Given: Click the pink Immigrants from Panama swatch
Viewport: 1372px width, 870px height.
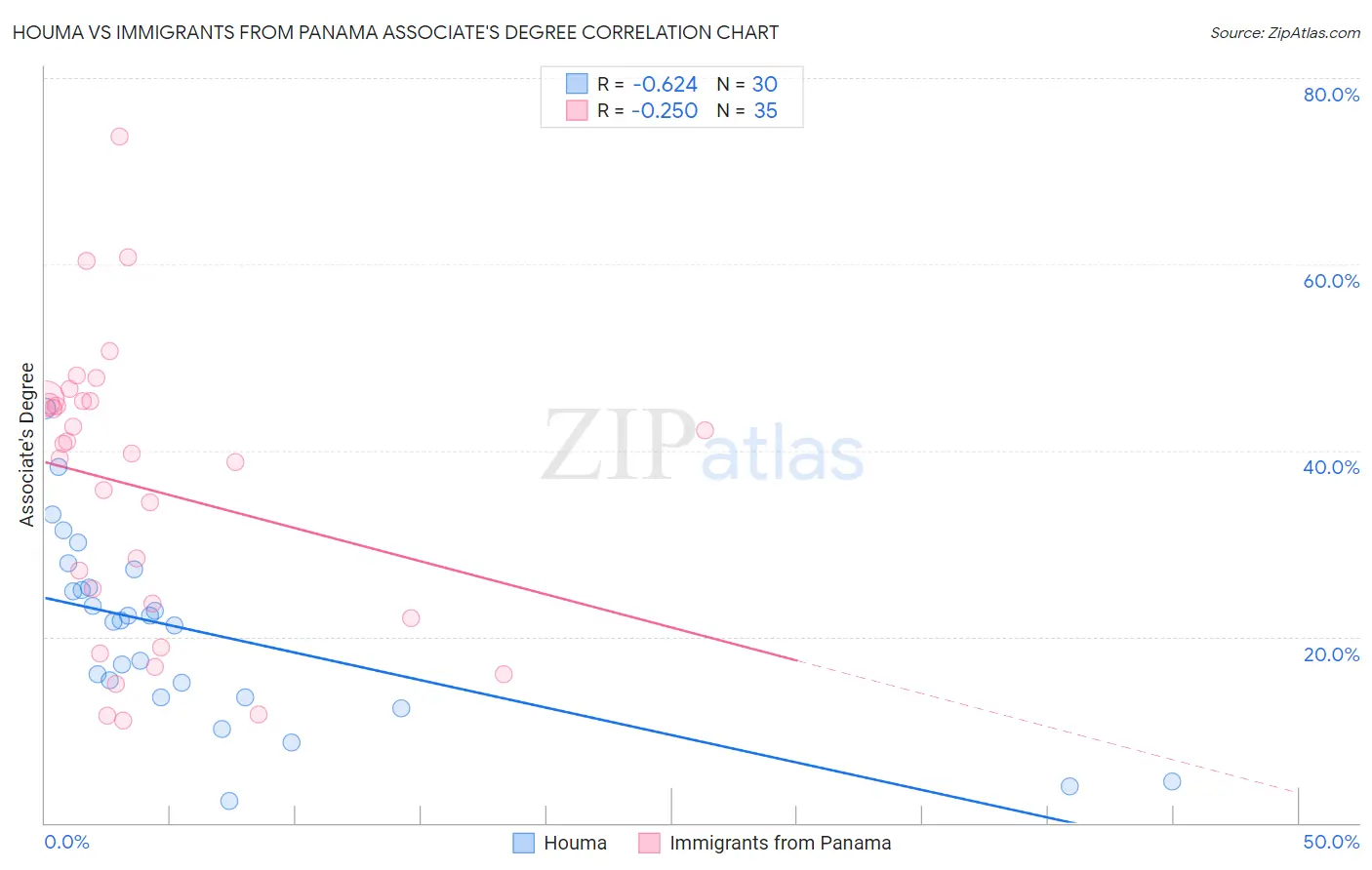Looking at the screenshot, I should 650,843.
